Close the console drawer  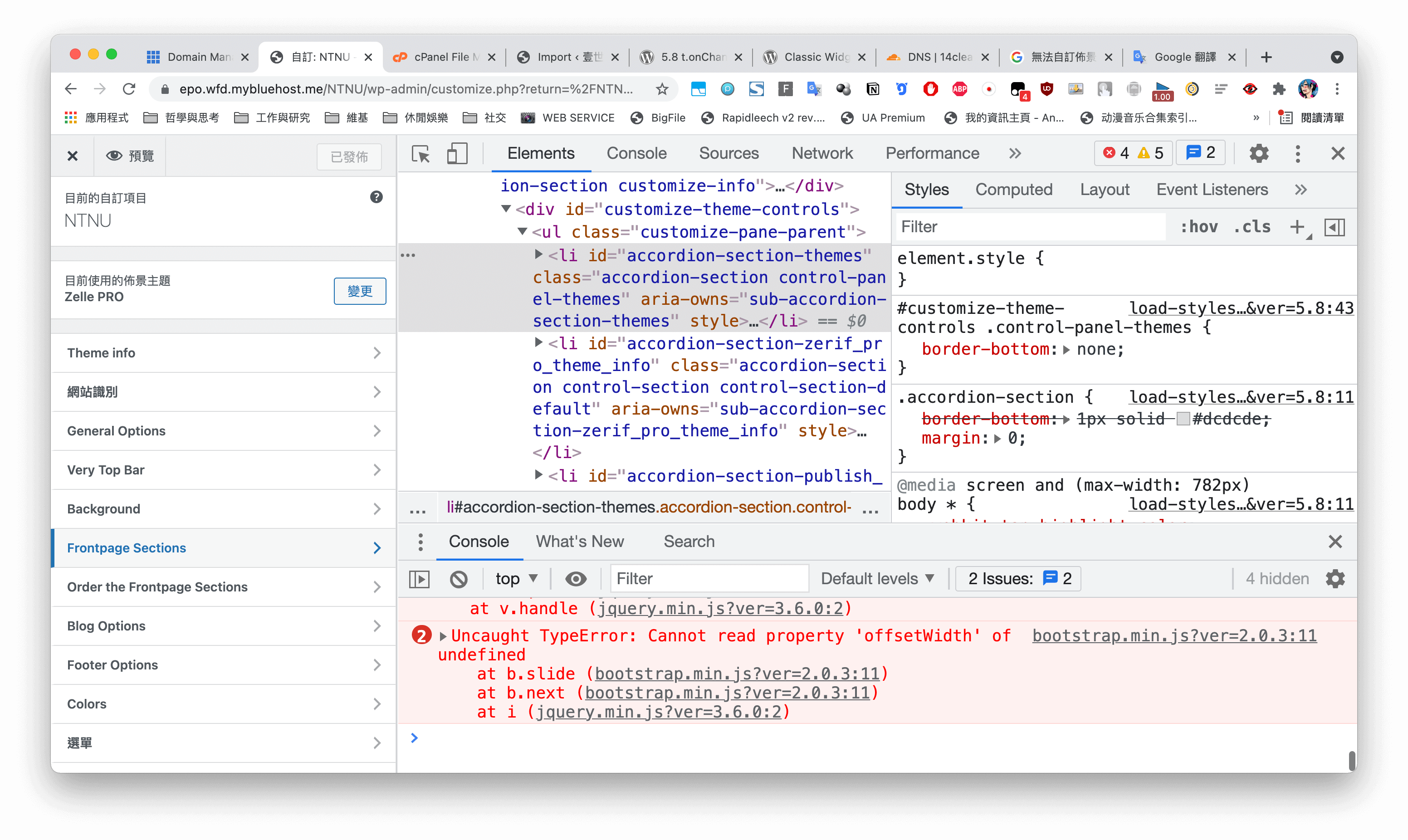(x=1335, y=542)
